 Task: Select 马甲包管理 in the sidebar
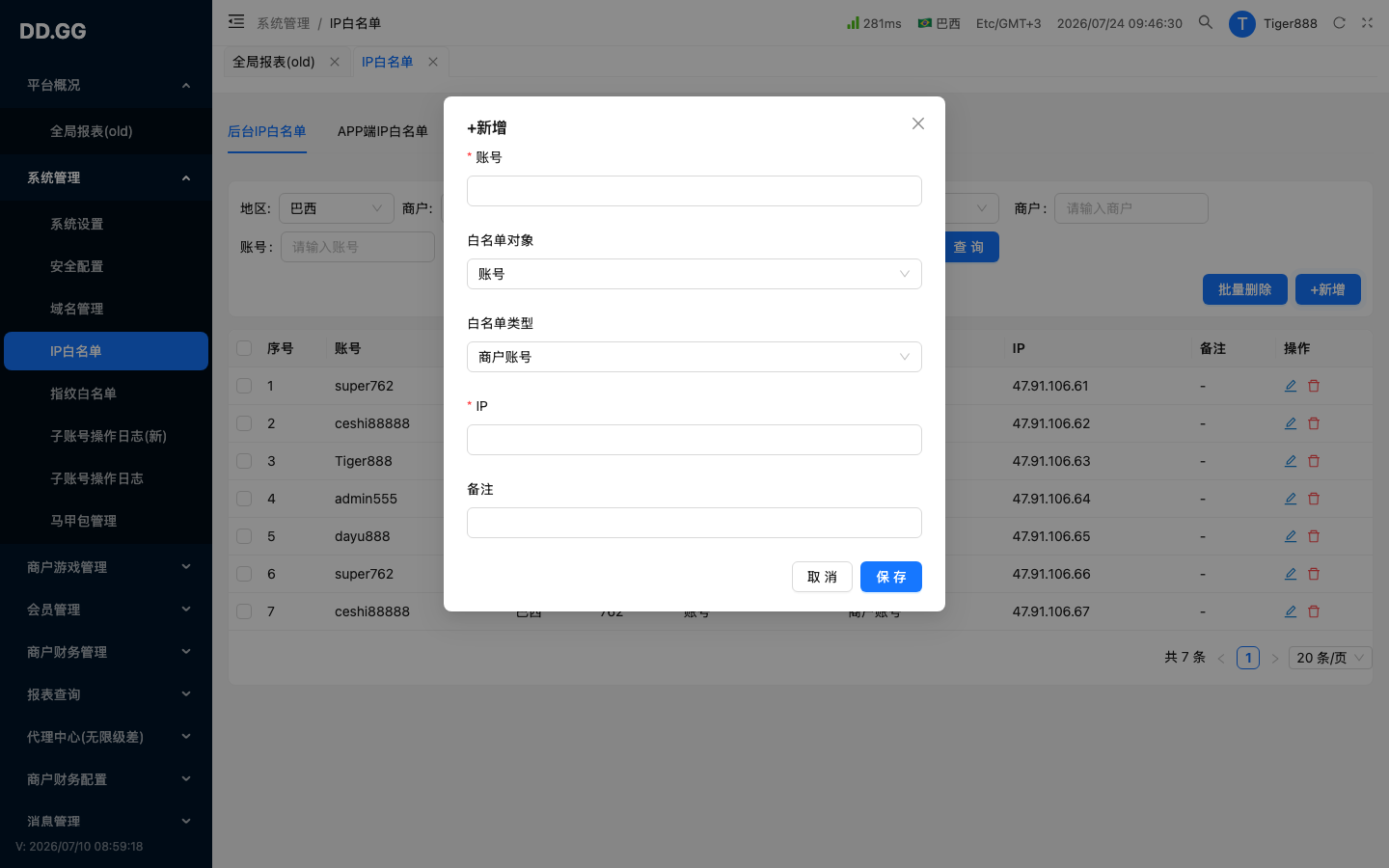(106, 521)
